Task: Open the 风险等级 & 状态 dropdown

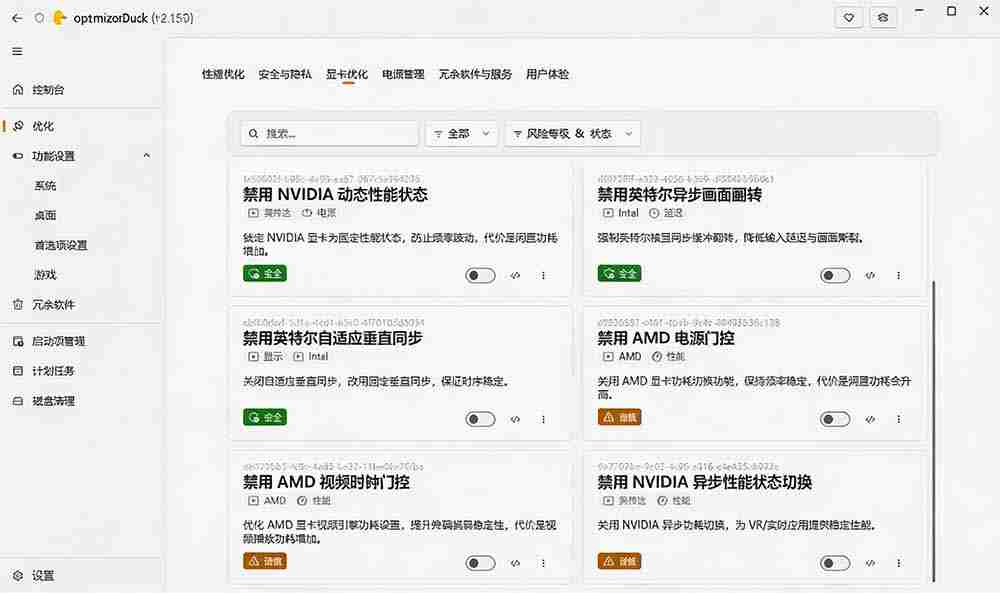Action: [x=573, y=134]
